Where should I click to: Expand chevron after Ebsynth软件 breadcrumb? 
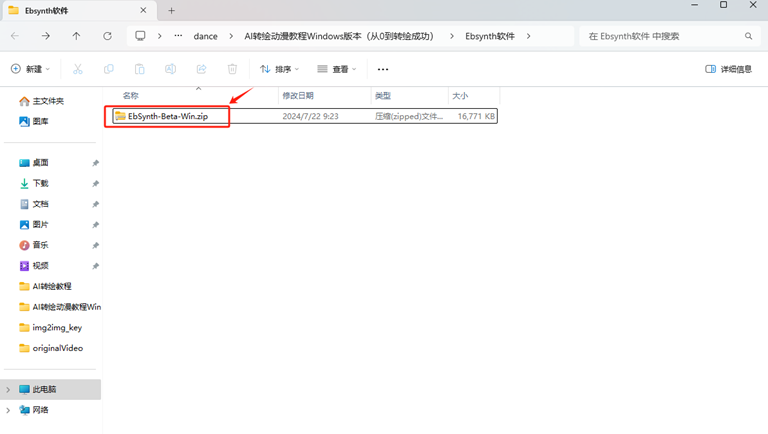(528, 36)
